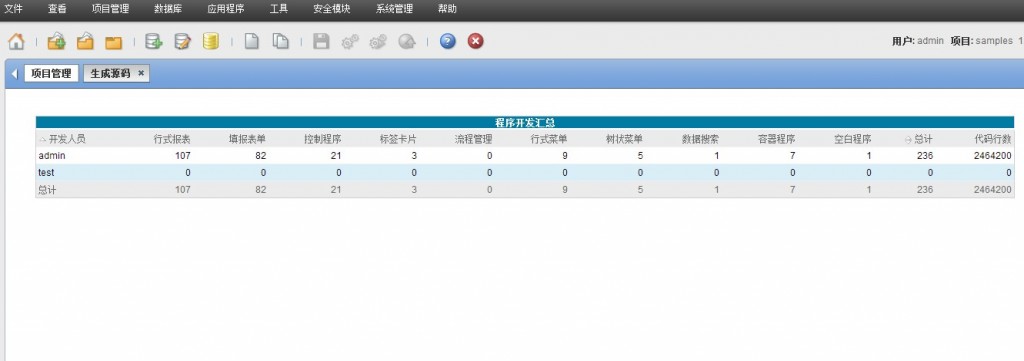Open the 安全模块 menu
1024x361 pixels.
pyautogui.click(x=332, y=9)
